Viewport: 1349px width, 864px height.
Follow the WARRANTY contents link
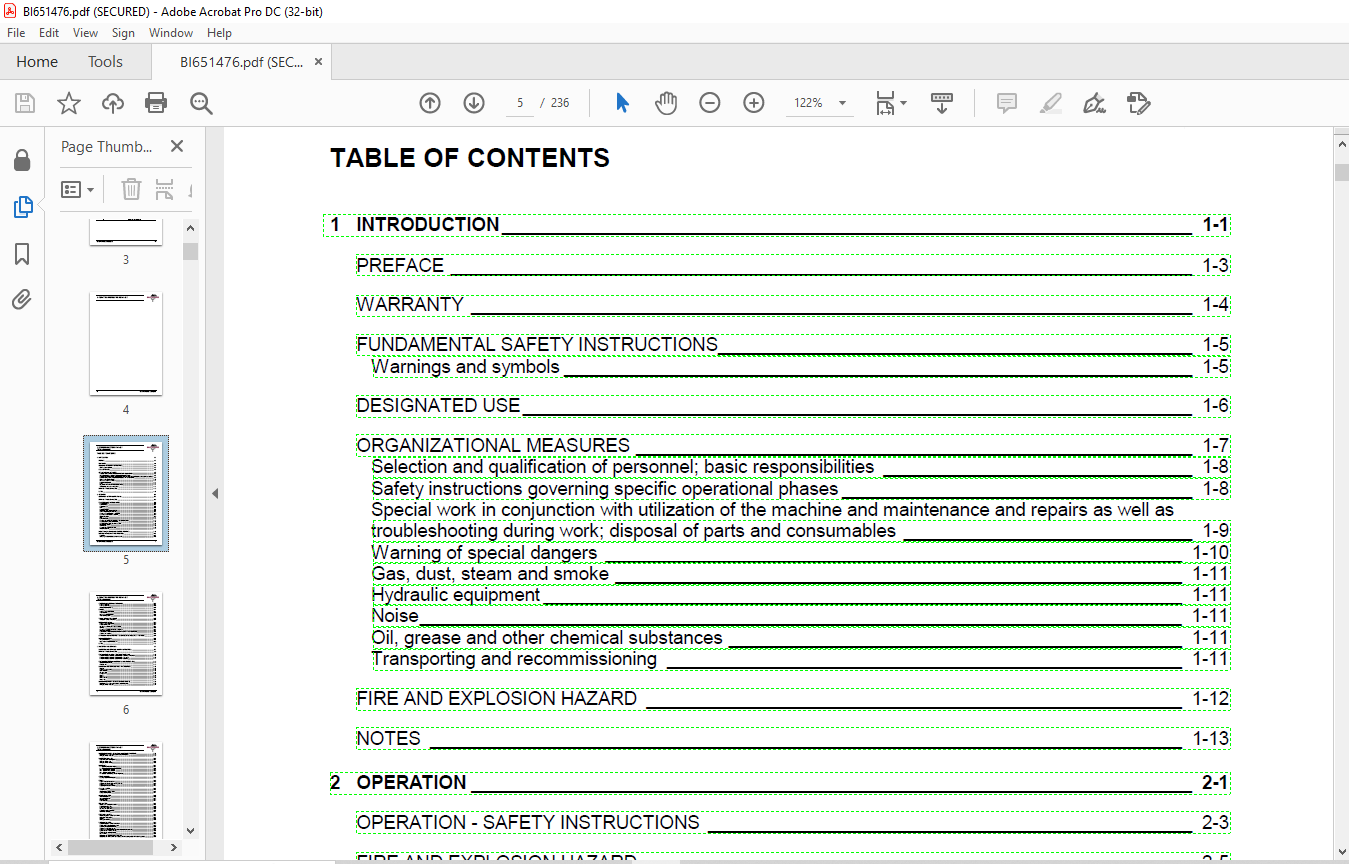(793, 305)
